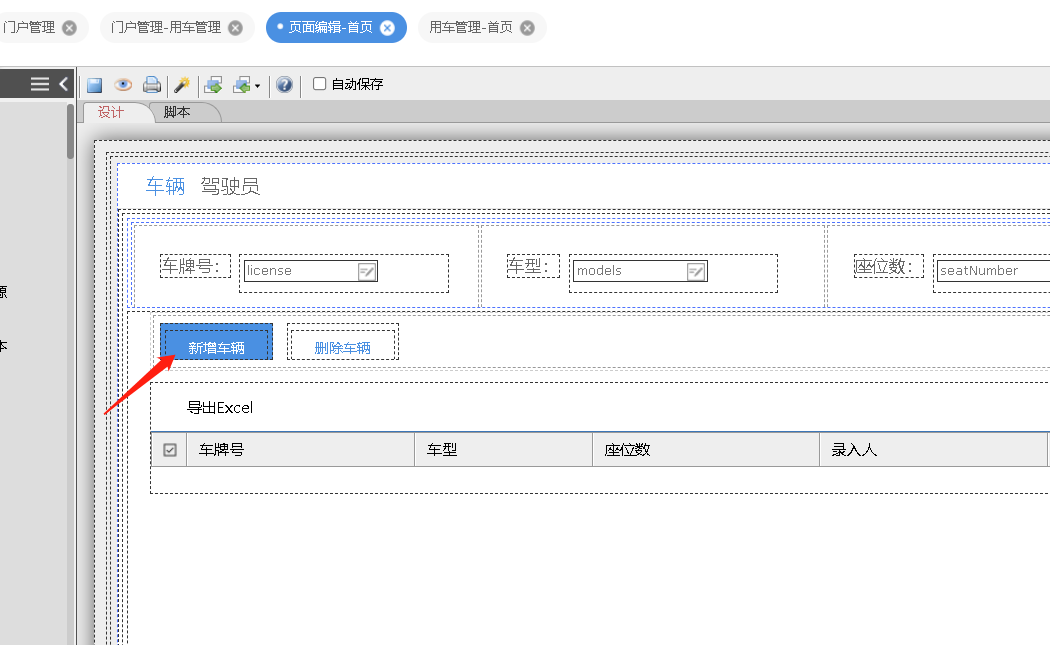This screenshot has height=645, width=1050.
Task: Switch to the 脚本 tab
Action: [x=177, y=112]
